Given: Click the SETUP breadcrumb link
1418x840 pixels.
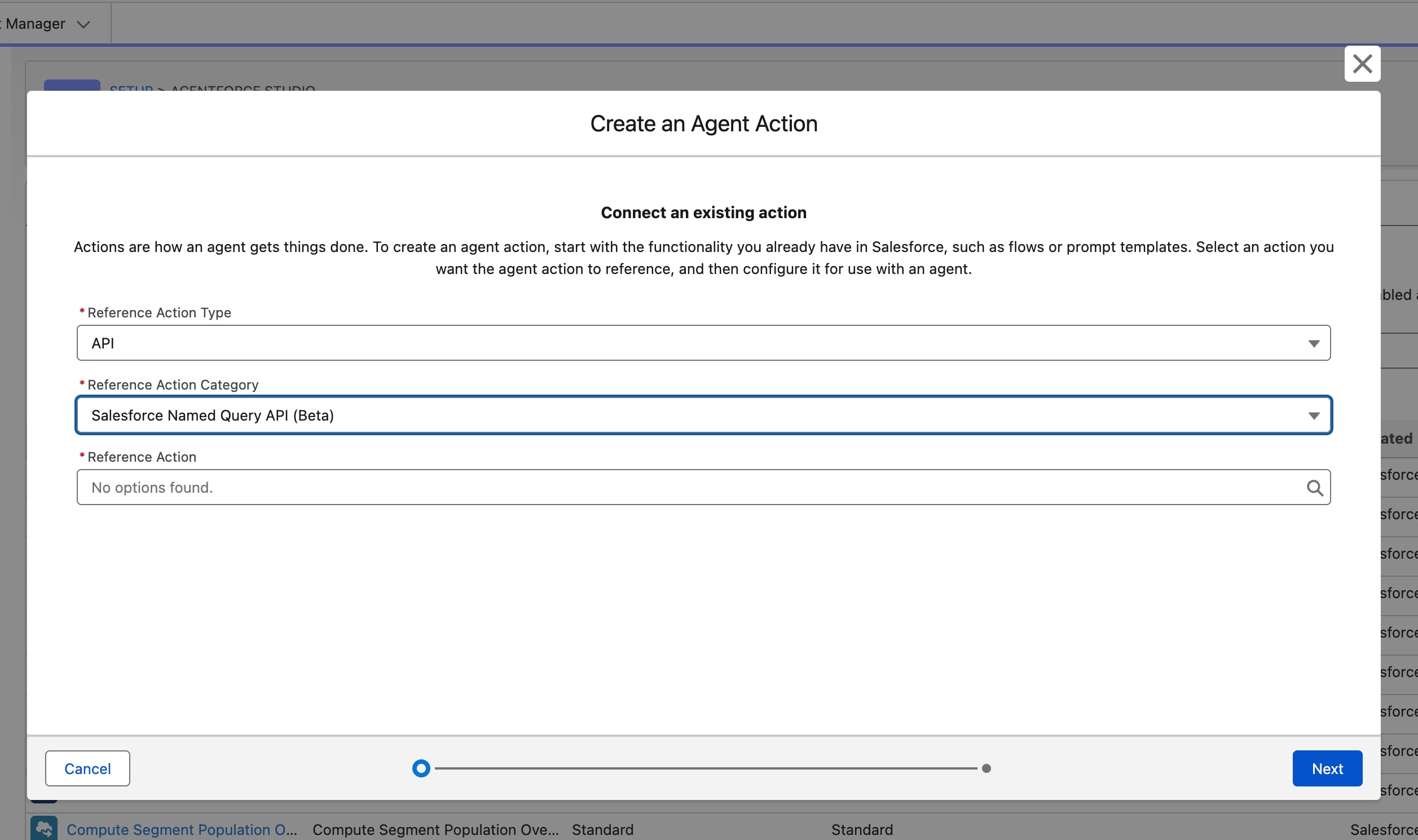Looking at the screenshot, I should click(x=131, y=88).
